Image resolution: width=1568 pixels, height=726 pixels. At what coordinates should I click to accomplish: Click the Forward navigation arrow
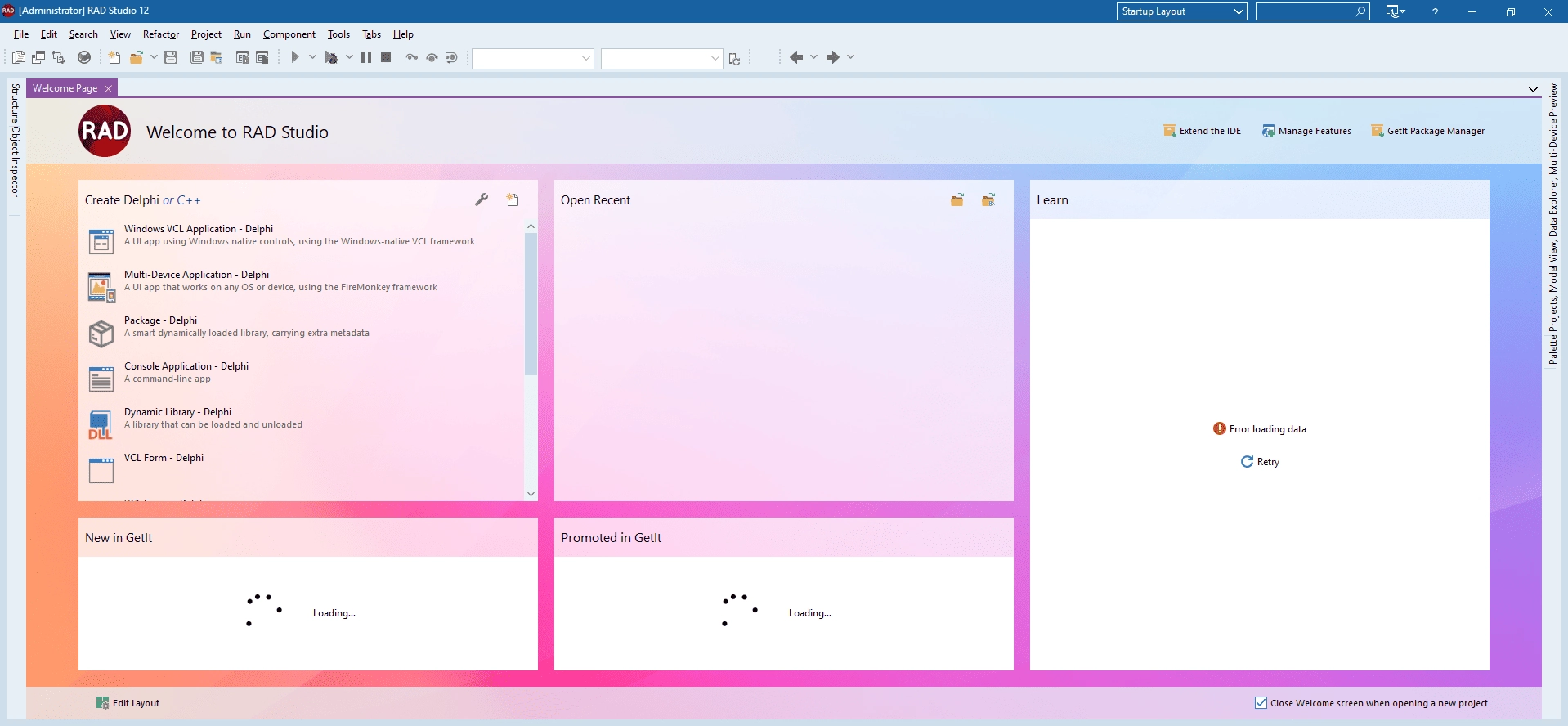(x=833, y=57)
